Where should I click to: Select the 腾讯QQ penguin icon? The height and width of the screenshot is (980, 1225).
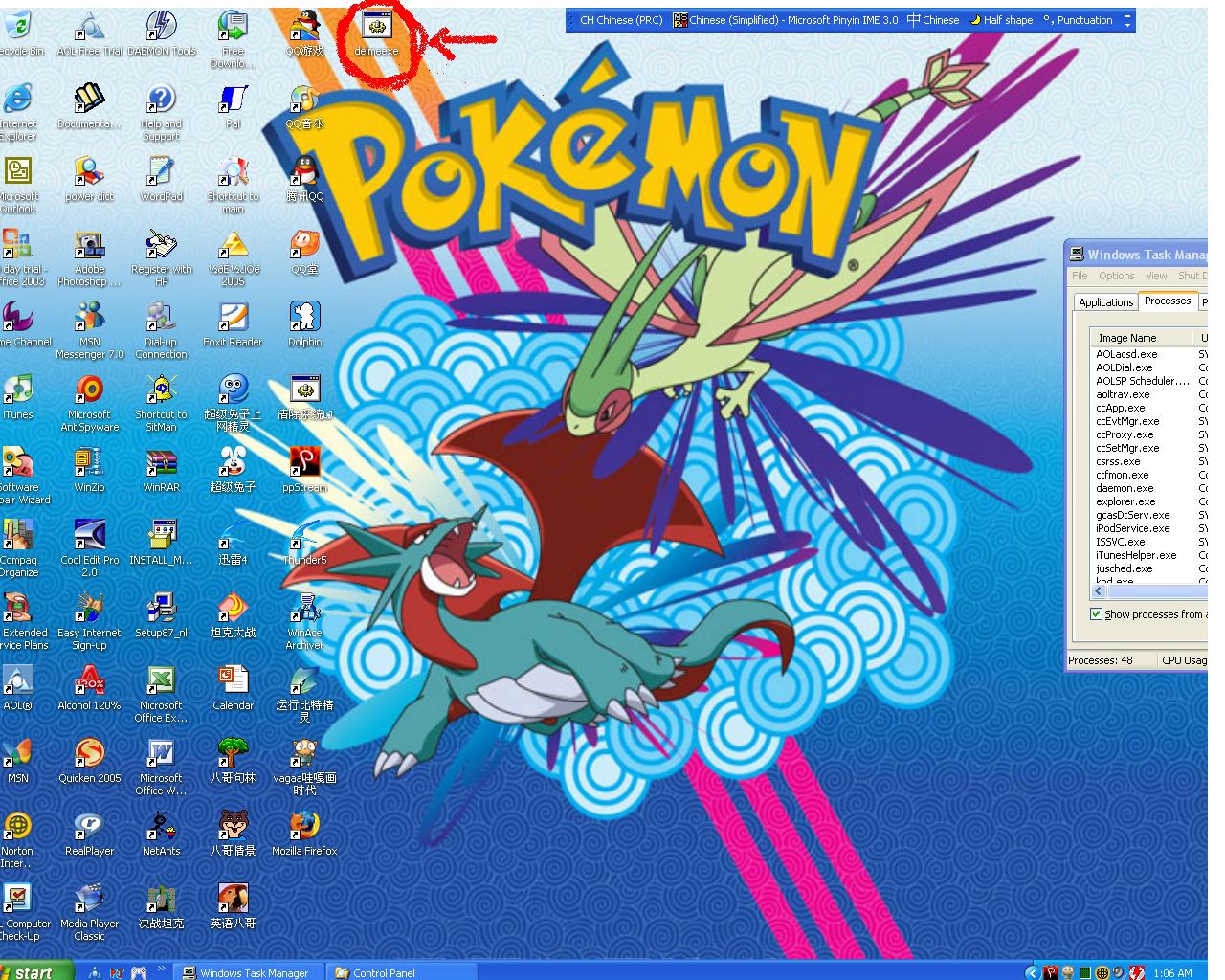[x=304, y=179]
